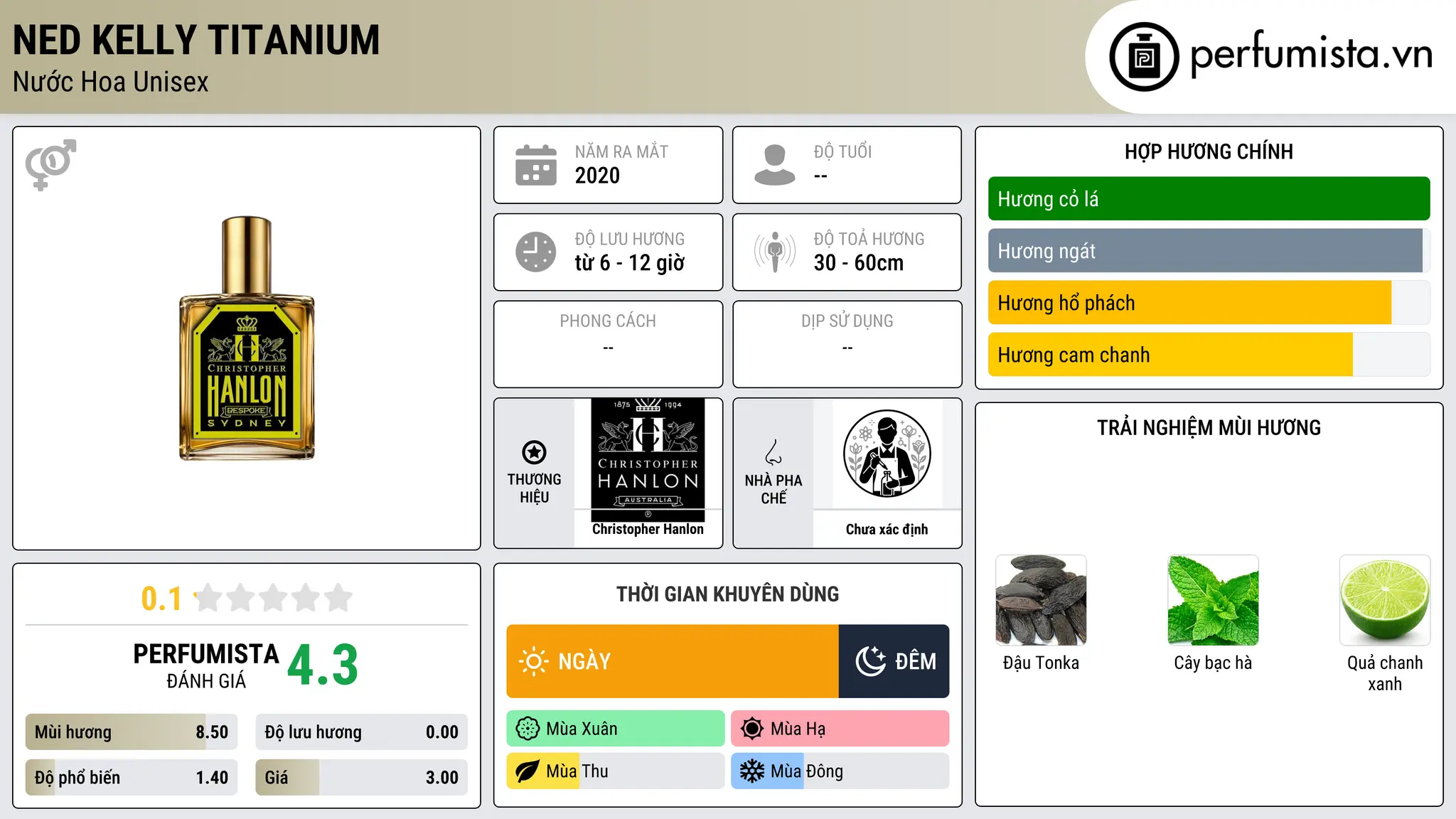Select the Đậu Tonka note image

pyautogui.click(x=1041, y=600)
